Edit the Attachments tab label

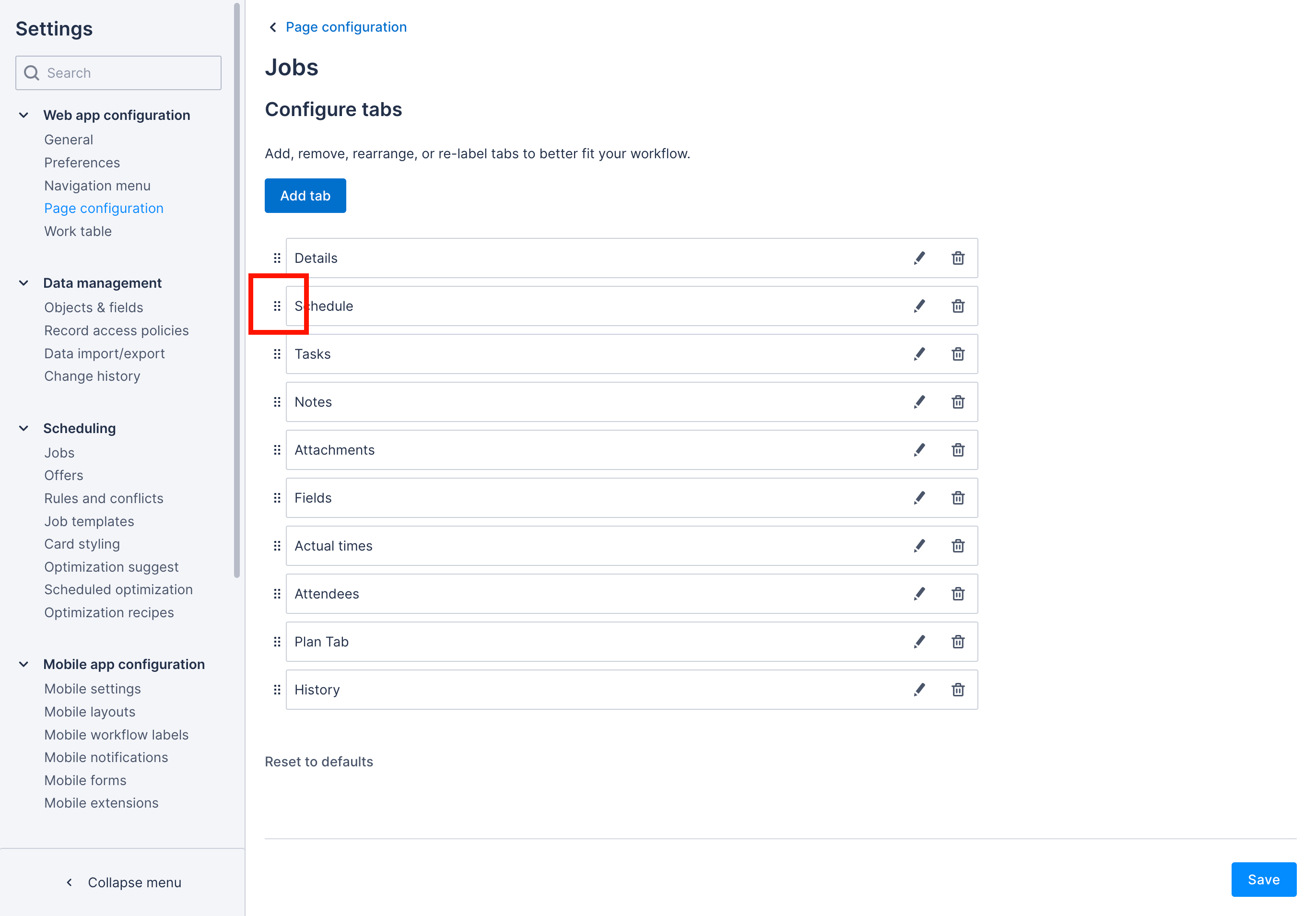tap(919, 449)
